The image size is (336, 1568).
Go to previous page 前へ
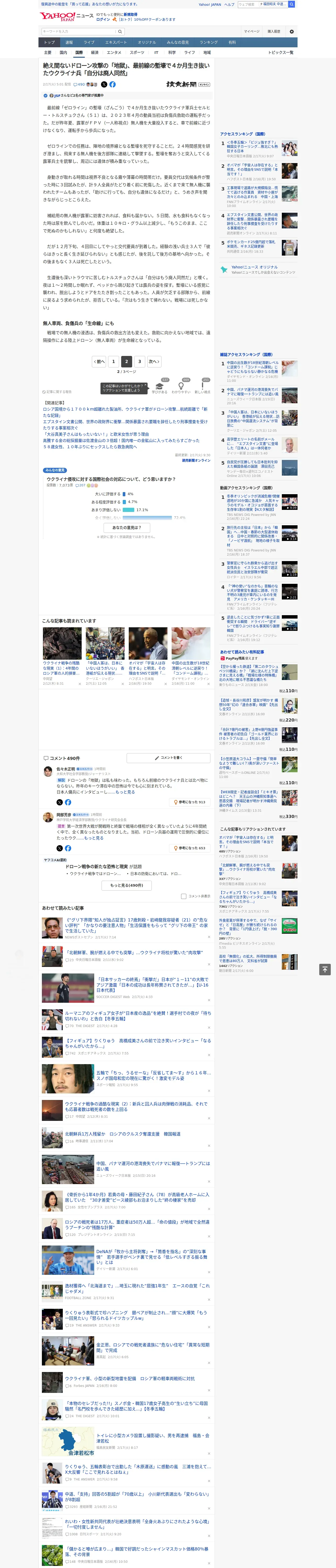point(99,362)
